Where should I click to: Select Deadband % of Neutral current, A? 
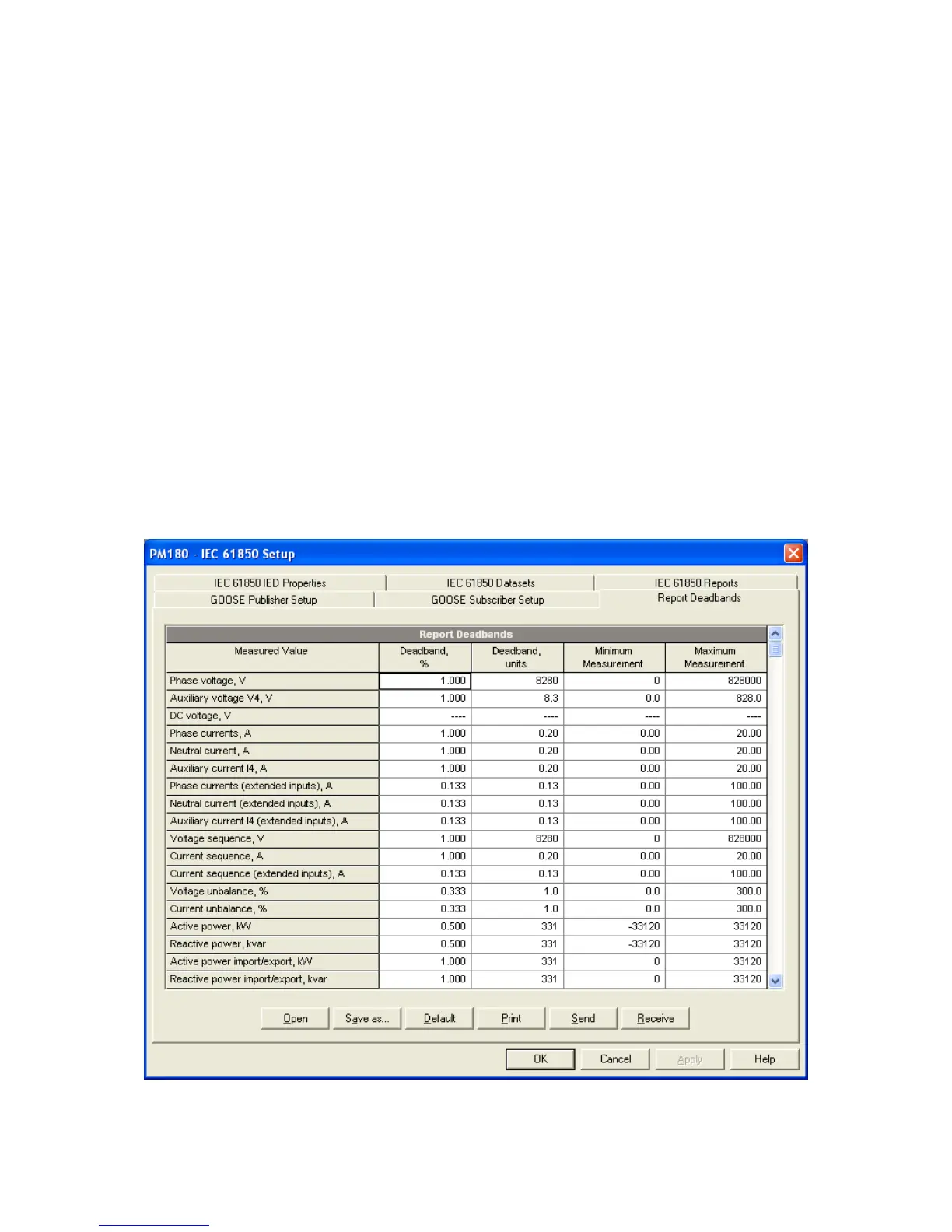425,751
